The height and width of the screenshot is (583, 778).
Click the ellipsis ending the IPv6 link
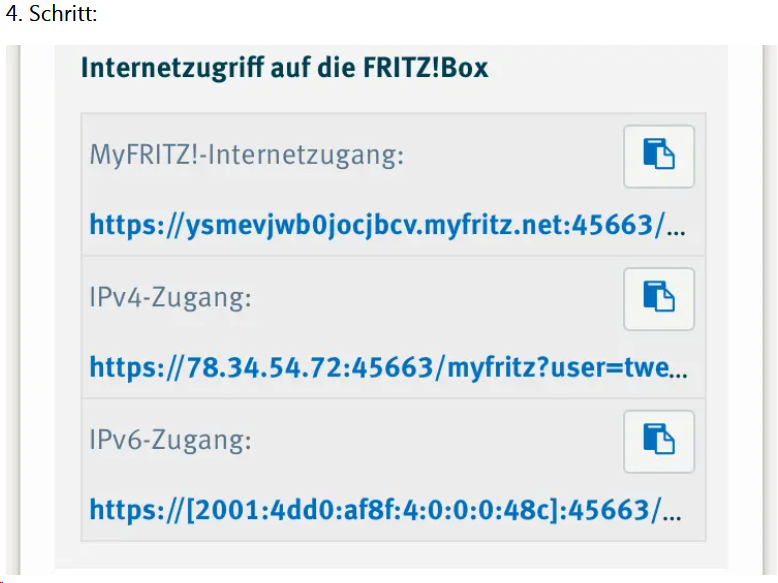click(676, 513)
